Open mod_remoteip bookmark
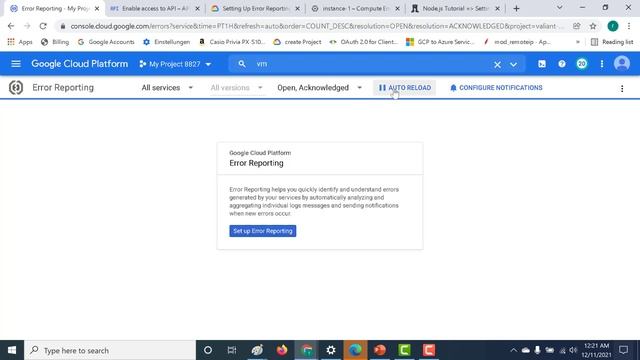The width and height of the screenshot is (640, 360). point(517,42)
